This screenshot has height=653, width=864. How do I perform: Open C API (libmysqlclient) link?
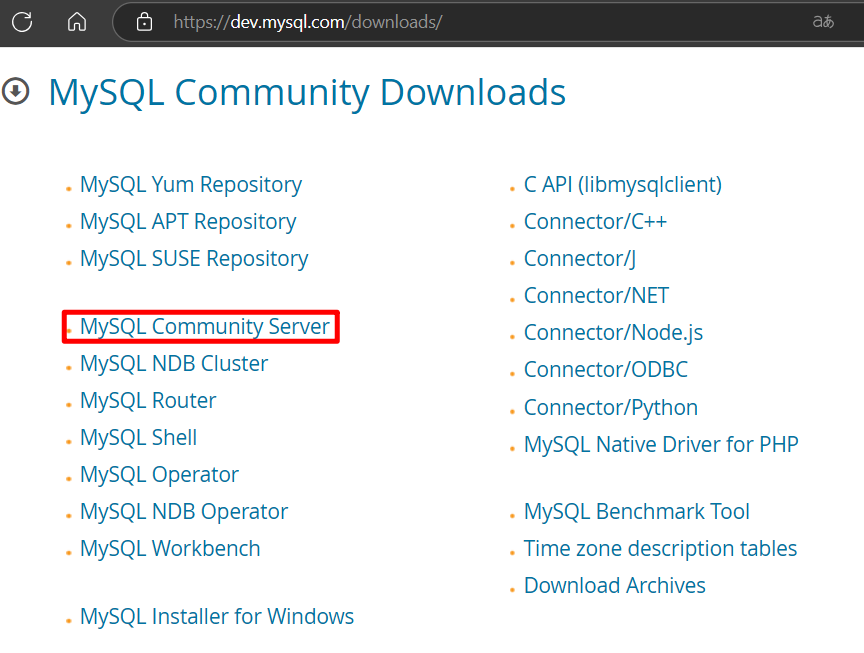623,185
